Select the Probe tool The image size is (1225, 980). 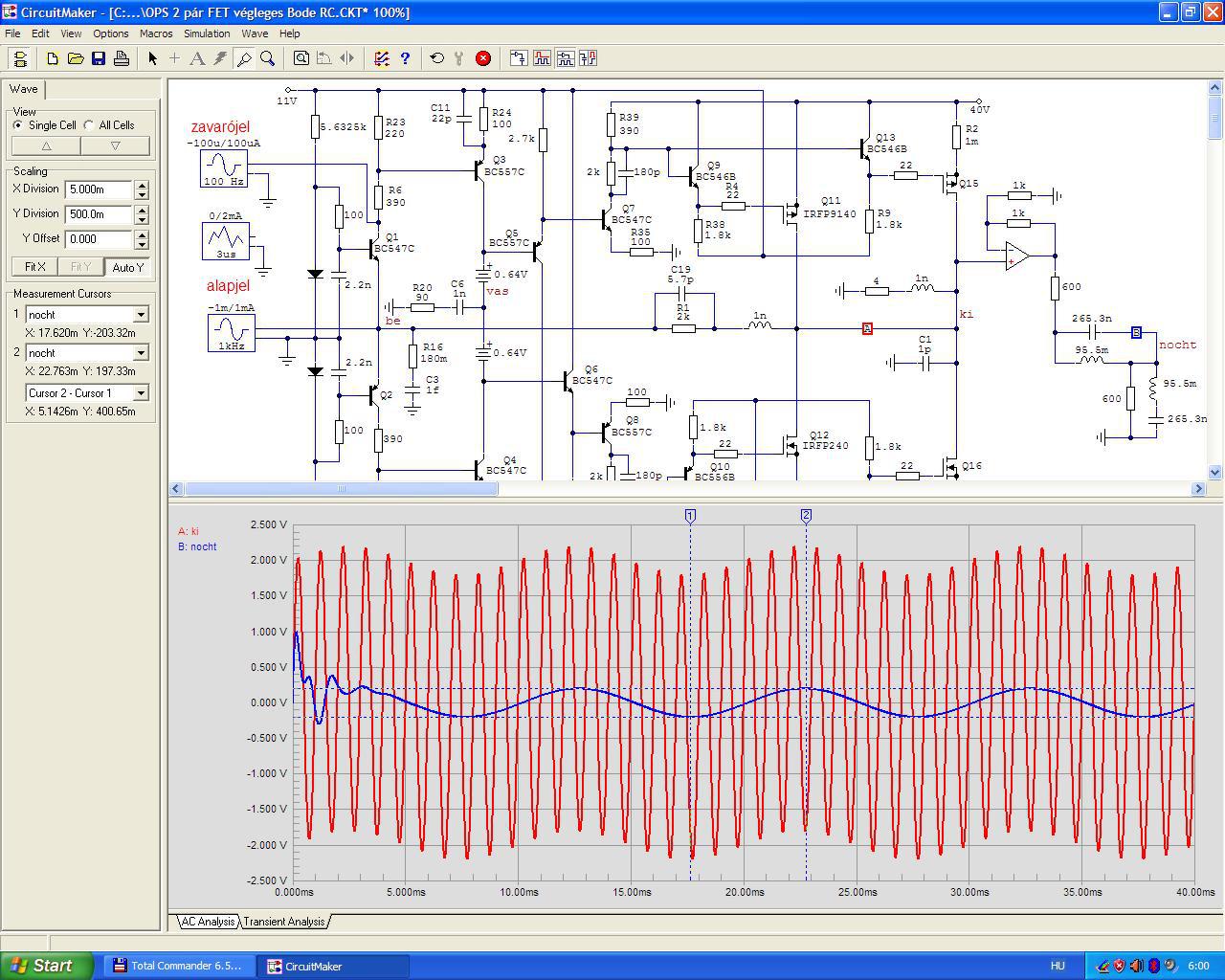(244, 58)
